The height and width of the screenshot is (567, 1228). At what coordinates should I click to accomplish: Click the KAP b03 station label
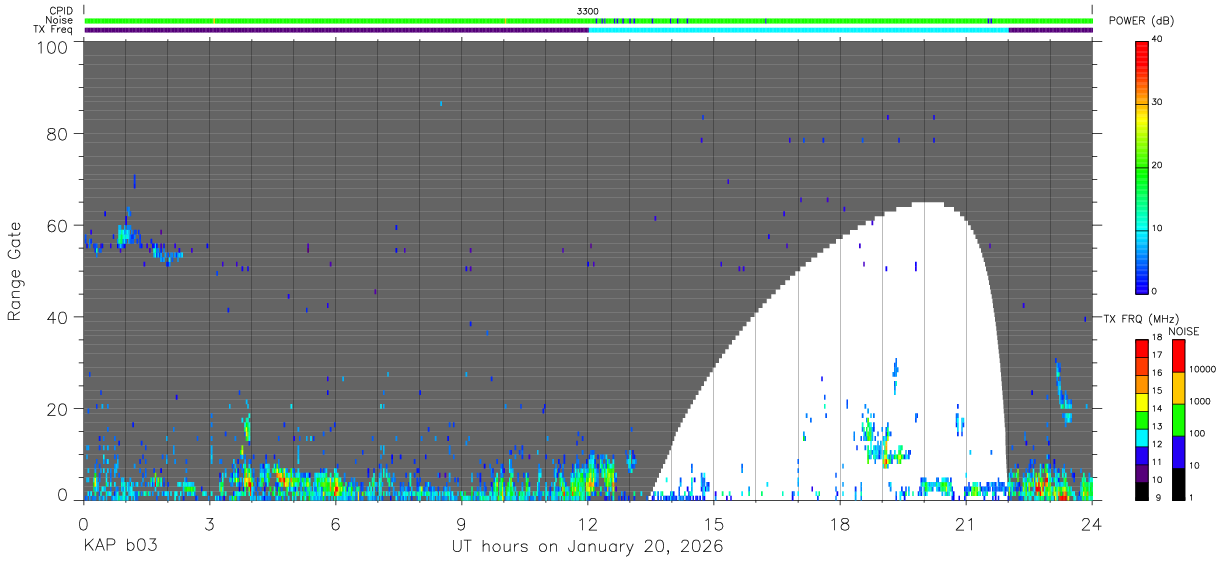[x=120, y=547]
